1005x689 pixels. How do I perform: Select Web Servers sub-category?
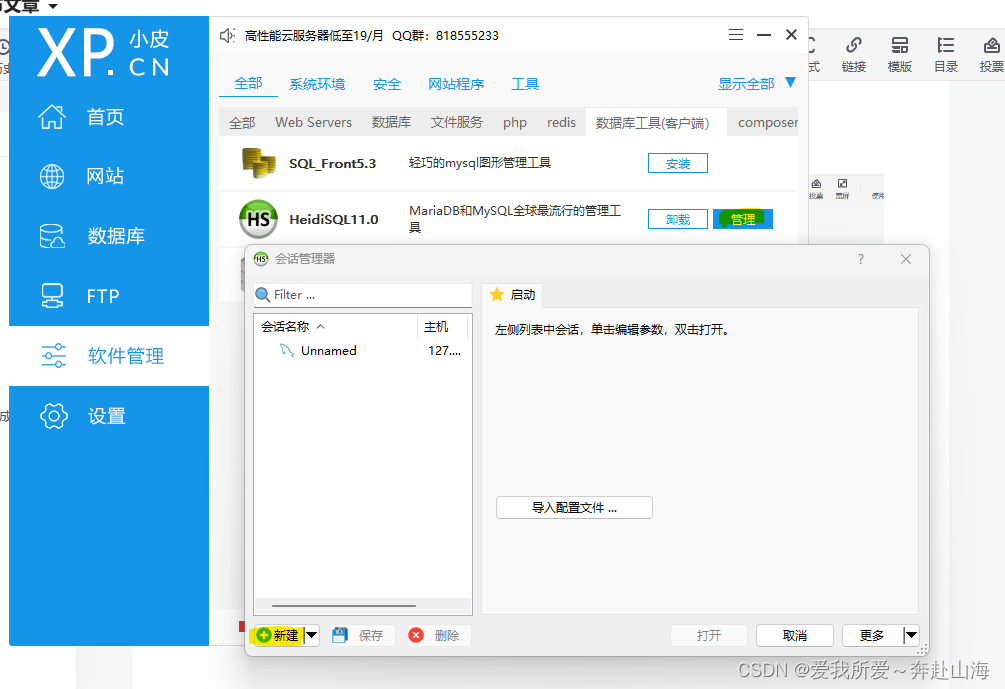313,122
